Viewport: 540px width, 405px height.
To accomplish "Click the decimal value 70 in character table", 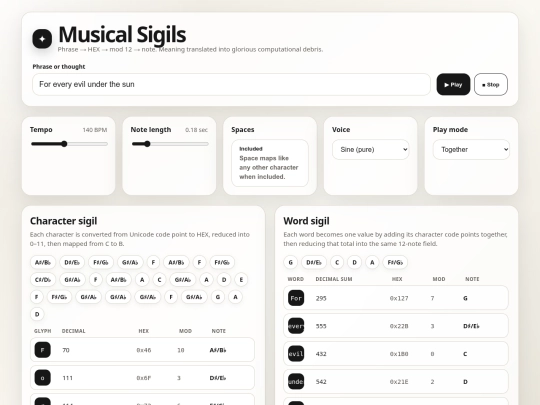I will (x=66, y=350).
